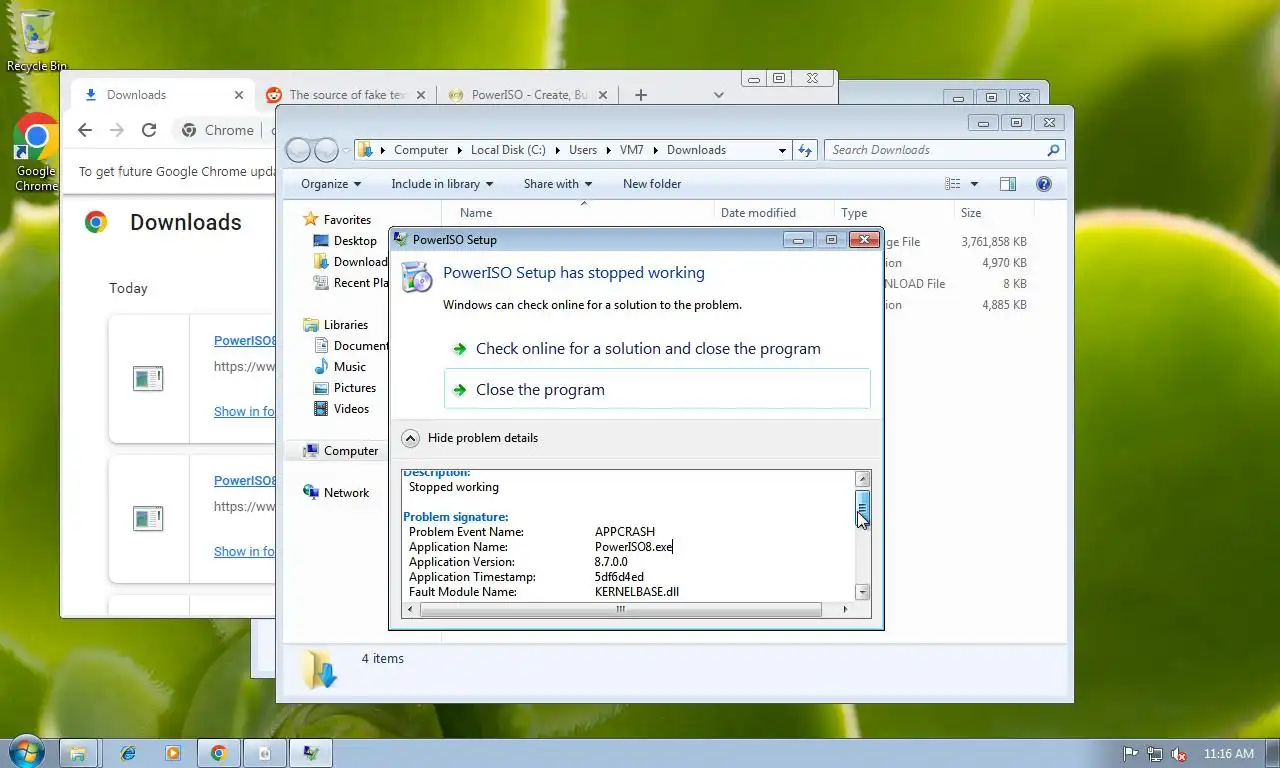Open recent pages dropdown beside nav buttons

click(346, 150)
